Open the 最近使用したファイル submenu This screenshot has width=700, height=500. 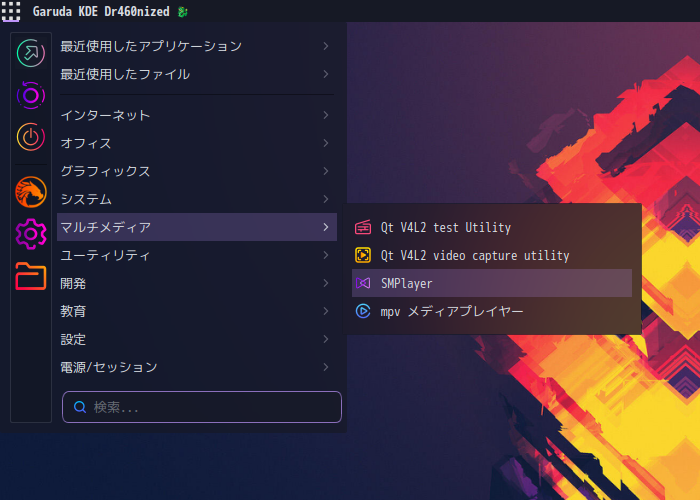197,74
